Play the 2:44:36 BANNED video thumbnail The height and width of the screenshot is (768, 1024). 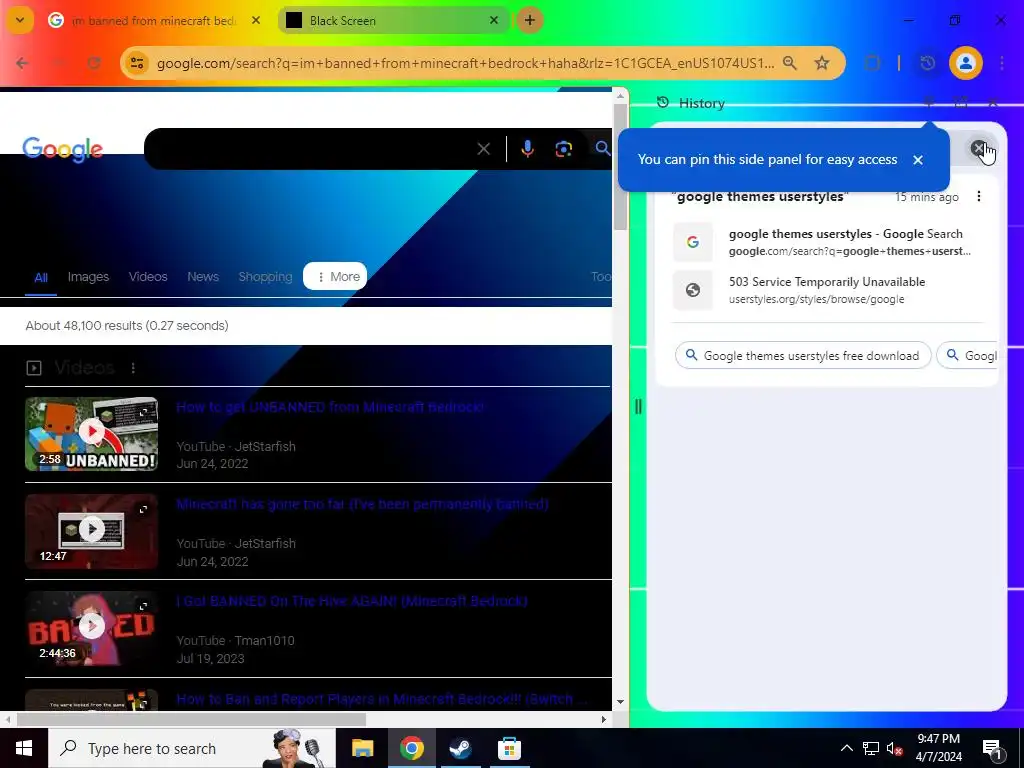point(91,628)
